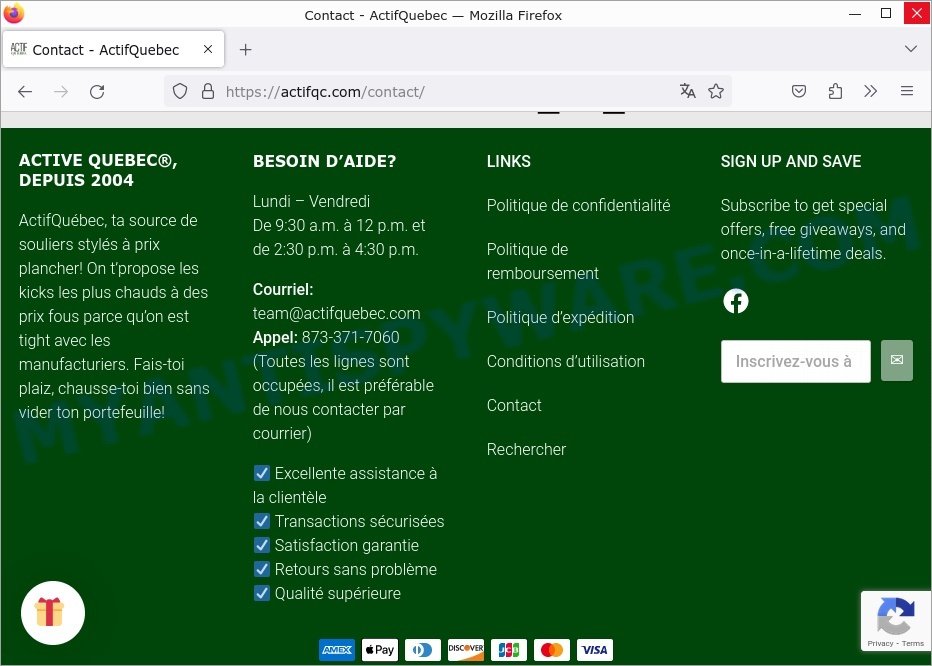
Task: Open Politique d'expédition link
Action: (561, 318)
